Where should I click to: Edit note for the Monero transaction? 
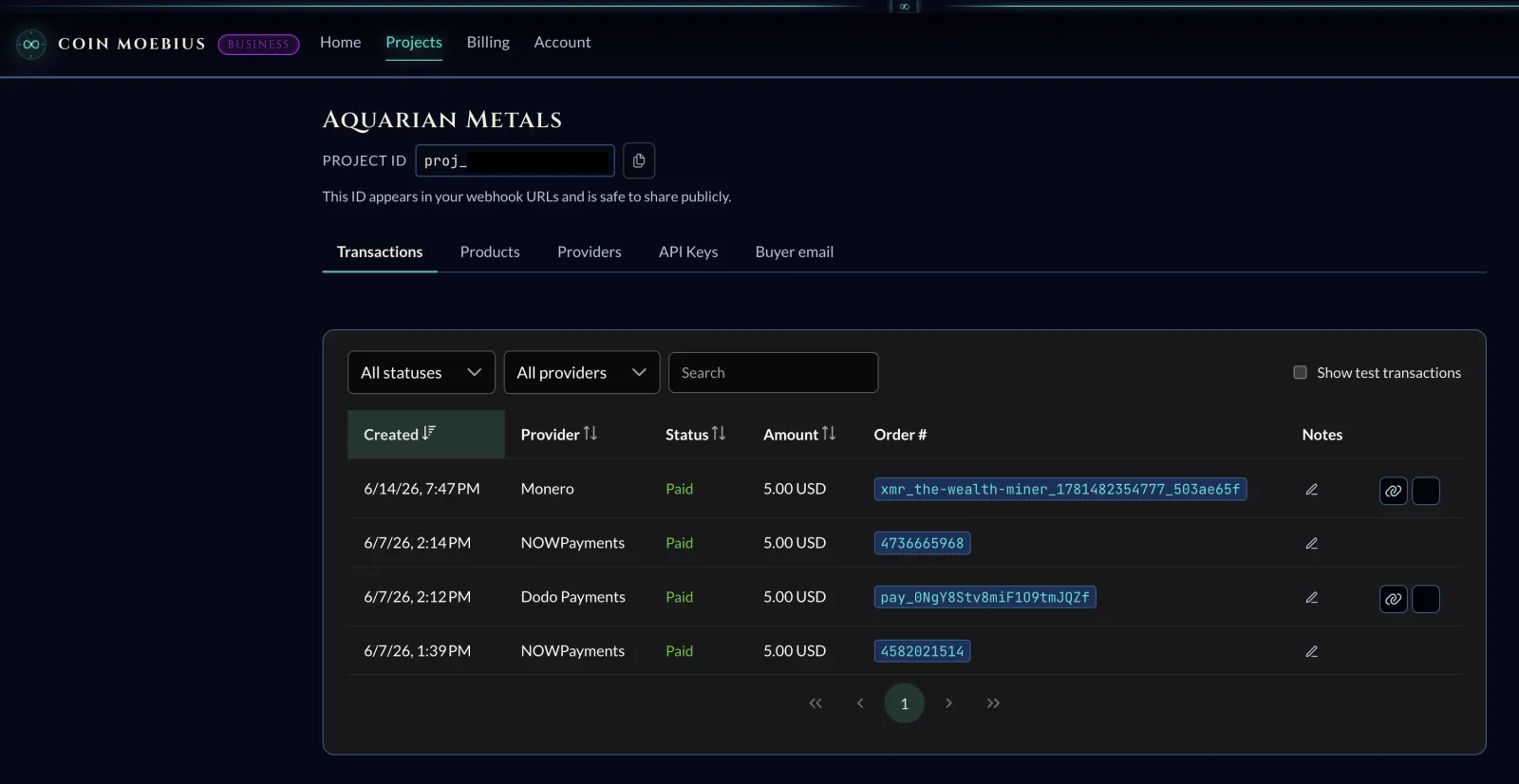pos(1311,490)
